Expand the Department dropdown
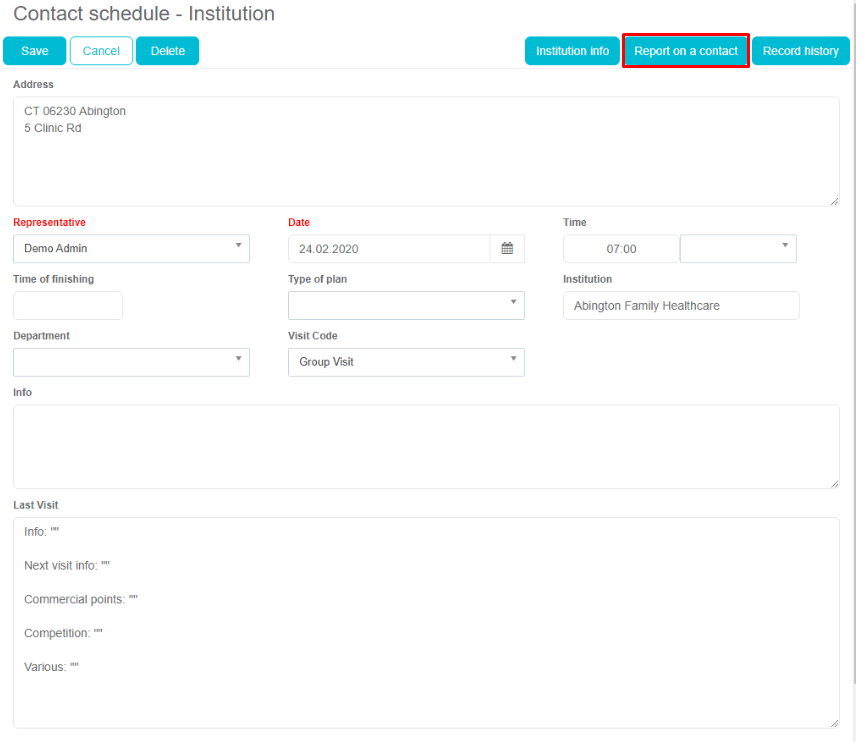The width and height of the screenshot is (865, 752). coord(131,362)
